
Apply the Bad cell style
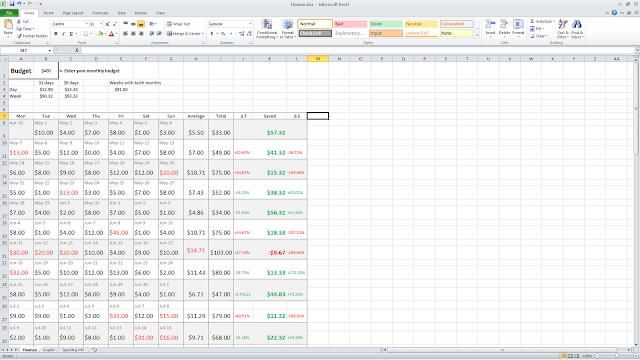350,24
